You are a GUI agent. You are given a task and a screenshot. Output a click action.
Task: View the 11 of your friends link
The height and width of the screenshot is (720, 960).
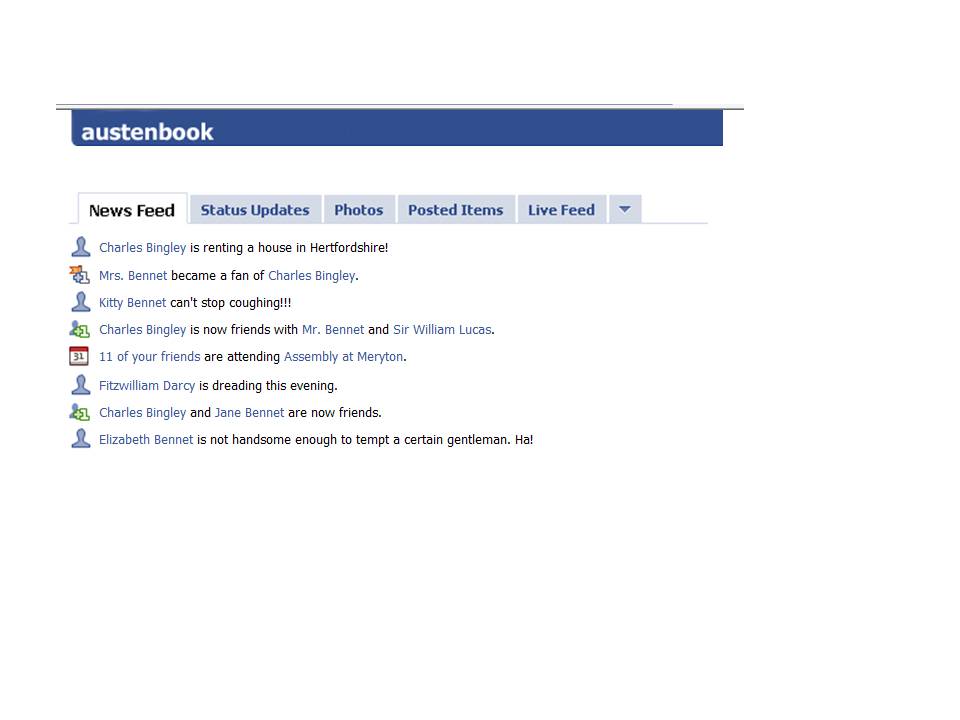tap(149, 356)
